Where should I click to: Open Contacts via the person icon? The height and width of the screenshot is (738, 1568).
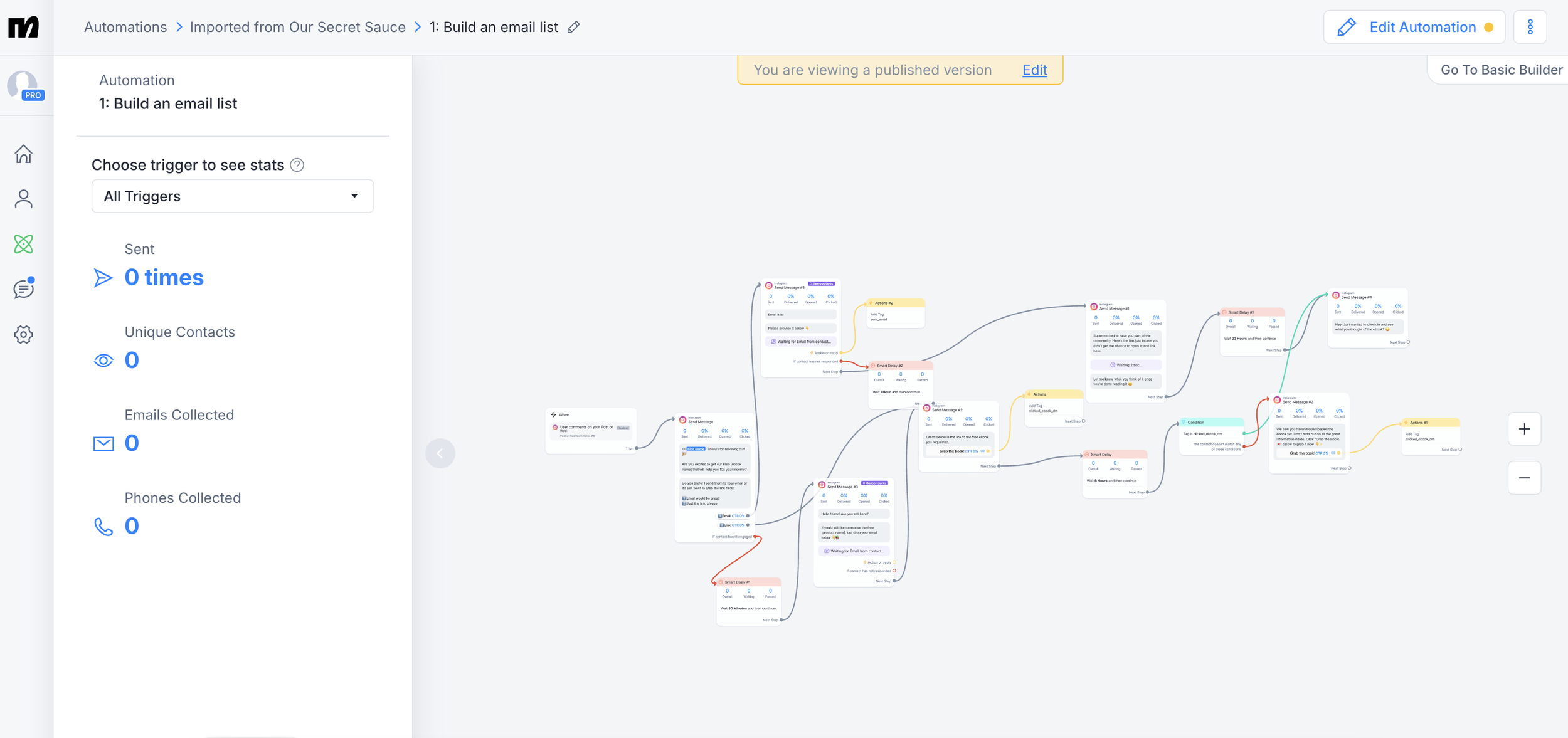(x=23, y=199)
